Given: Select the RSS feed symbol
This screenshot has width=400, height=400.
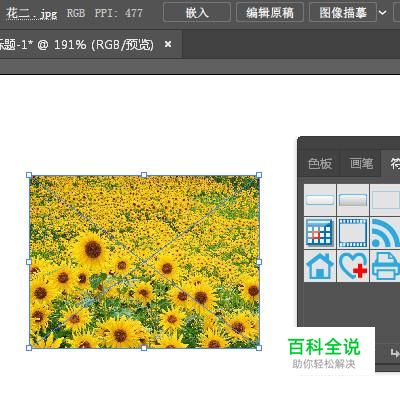Looking at the screenshot, I should 385,233.
